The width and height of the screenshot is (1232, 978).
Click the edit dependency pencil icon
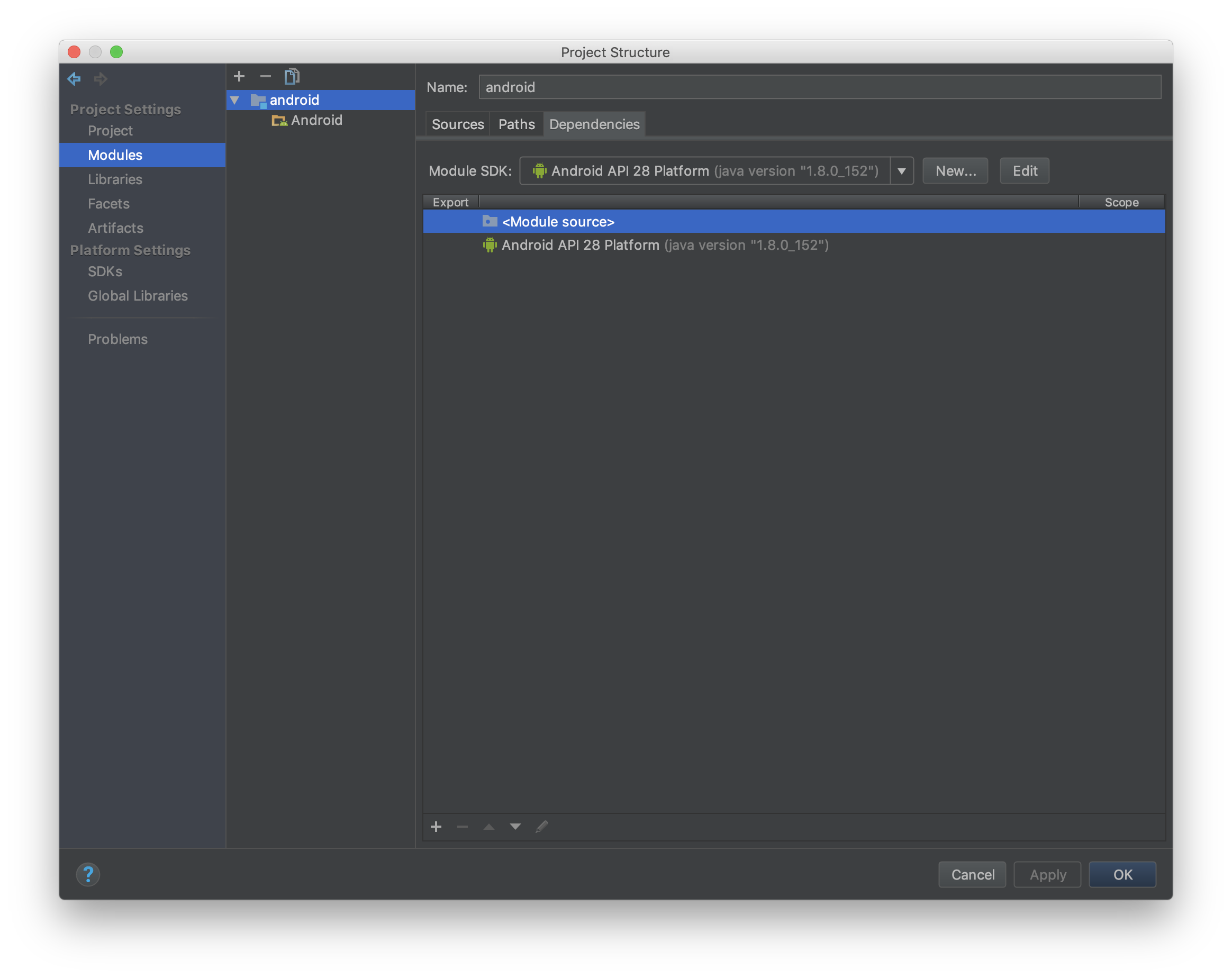click(542, 827)
